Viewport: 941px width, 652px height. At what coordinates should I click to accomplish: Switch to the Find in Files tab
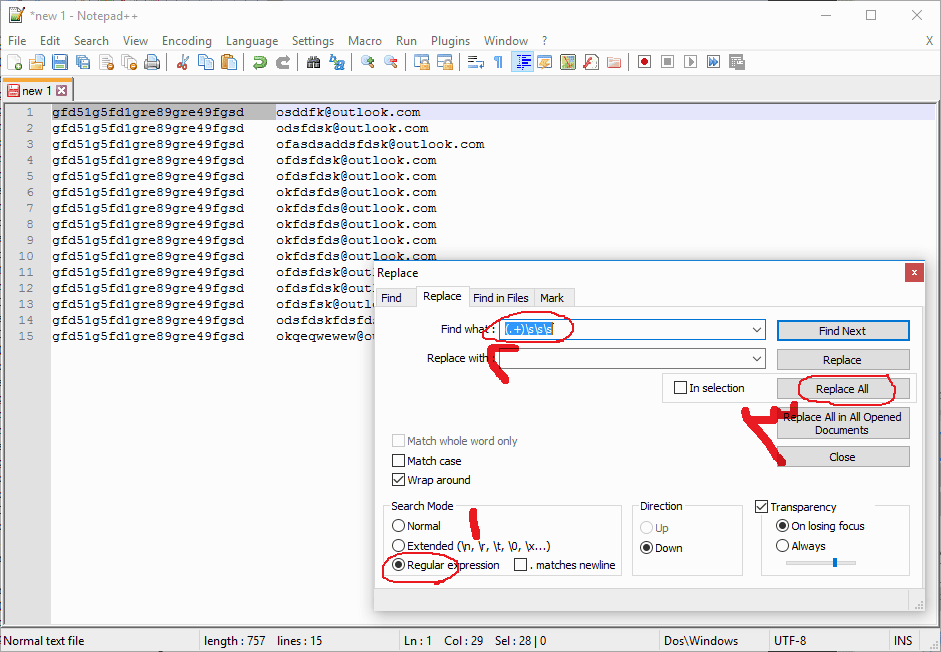point(501,298)
